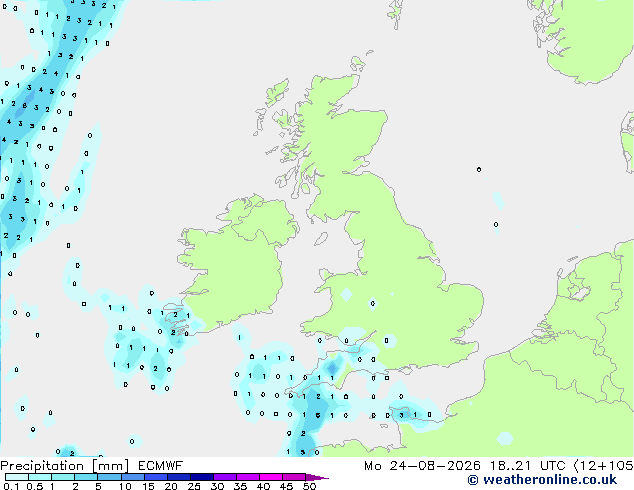Select the 25 to 30 mm legend swatch
Image resolution: width=634 pixels, height=490 pixels.
tap(202, 477)
